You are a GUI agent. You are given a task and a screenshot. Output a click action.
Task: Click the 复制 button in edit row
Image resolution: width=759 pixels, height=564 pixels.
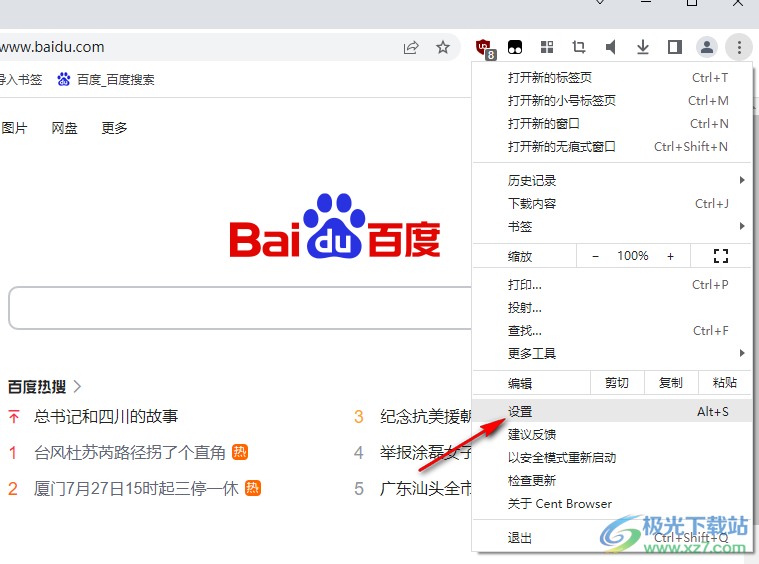coord(671,383)
